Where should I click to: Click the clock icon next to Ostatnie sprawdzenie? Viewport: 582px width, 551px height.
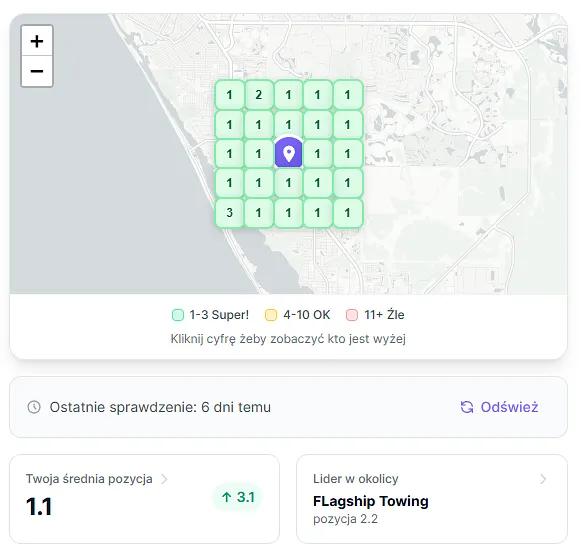pos(34,407)
